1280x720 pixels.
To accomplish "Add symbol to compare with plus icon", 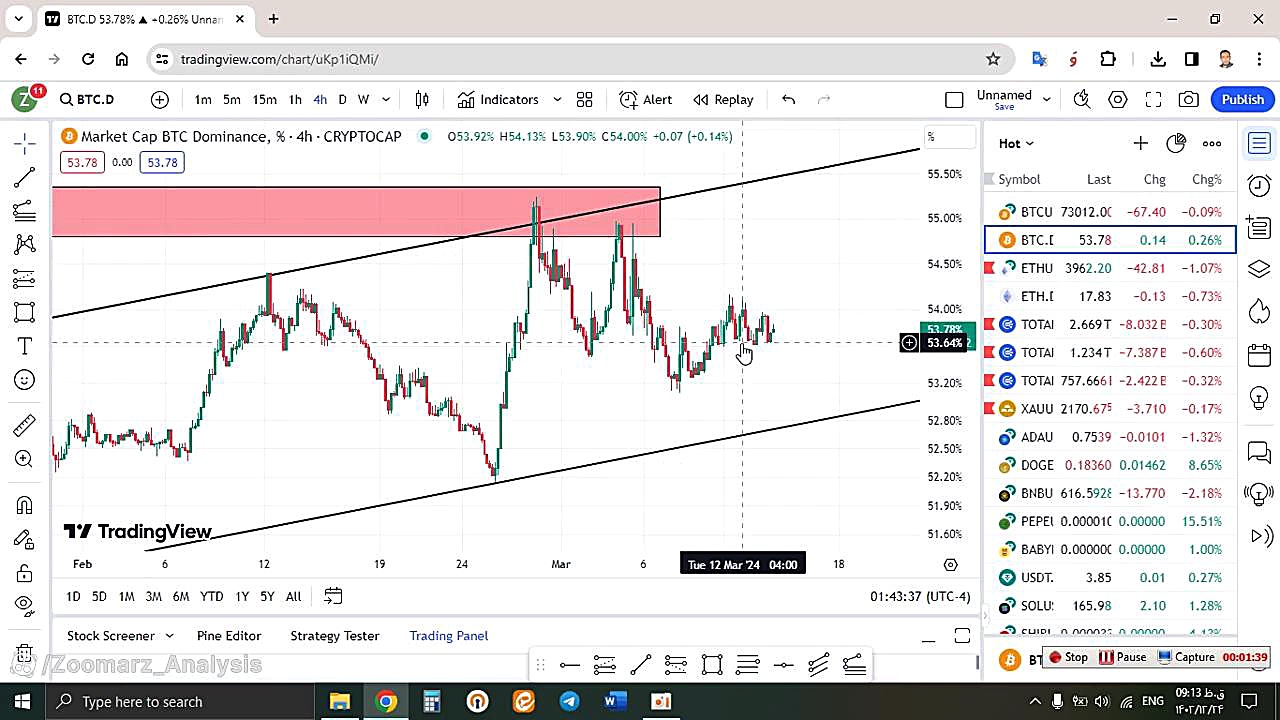I will tap(160, 99).
